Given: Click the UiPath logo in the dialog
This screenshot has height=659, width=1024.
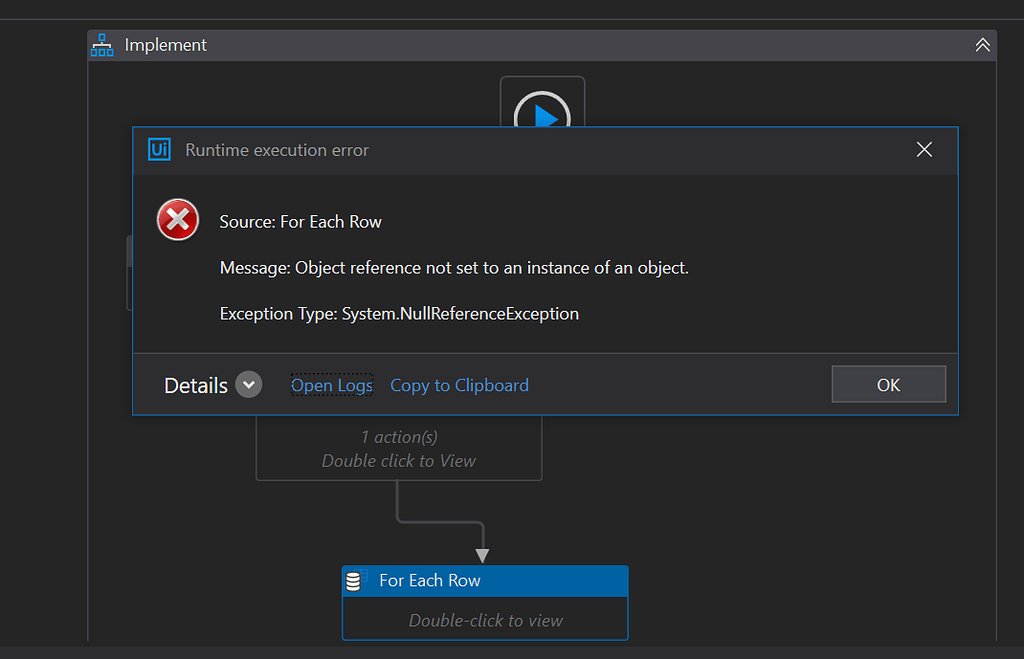Looking at the screenshot, I should click(x=158, y=150).
